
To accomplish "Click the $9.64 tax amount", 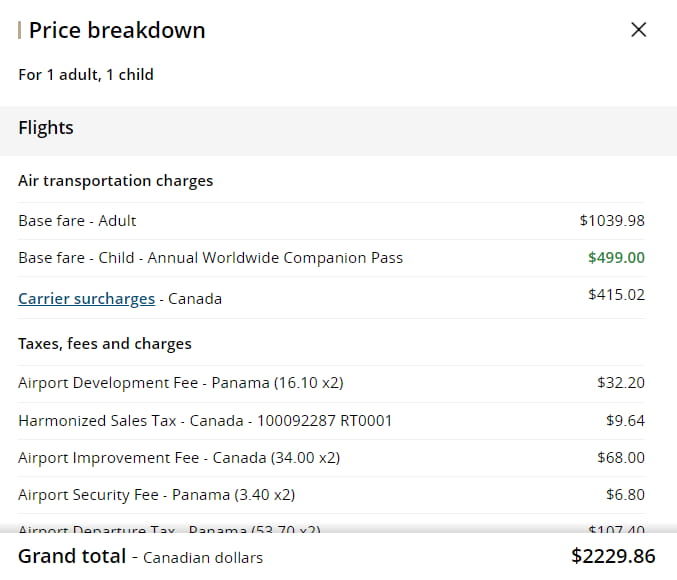I will point(625,421).
